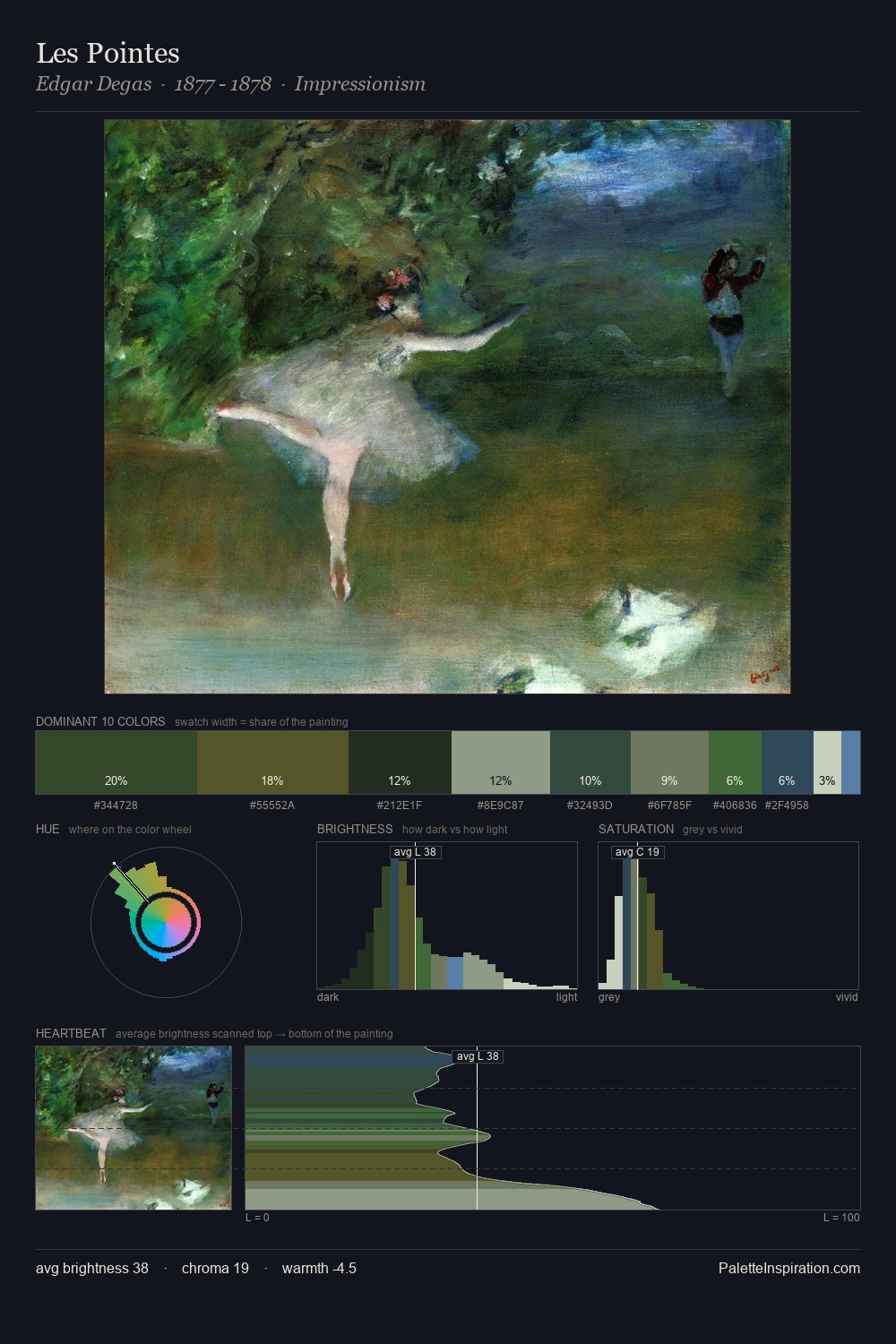Viewport: 896px width, 1344px height.
Task: Select the green 6% swatch #406836
Action: [735, 762]
